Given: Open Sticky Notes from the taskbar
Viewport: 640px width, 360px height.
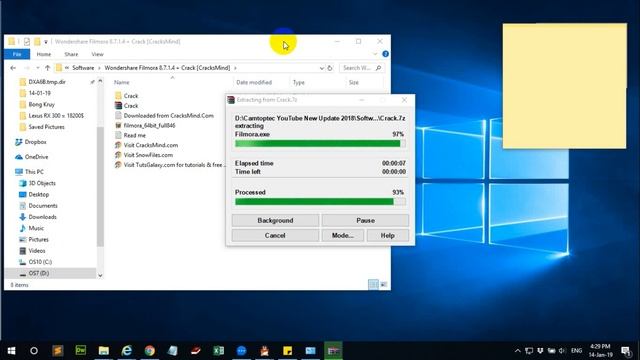Looking at the screenshot, I should [x=287, y=351].
